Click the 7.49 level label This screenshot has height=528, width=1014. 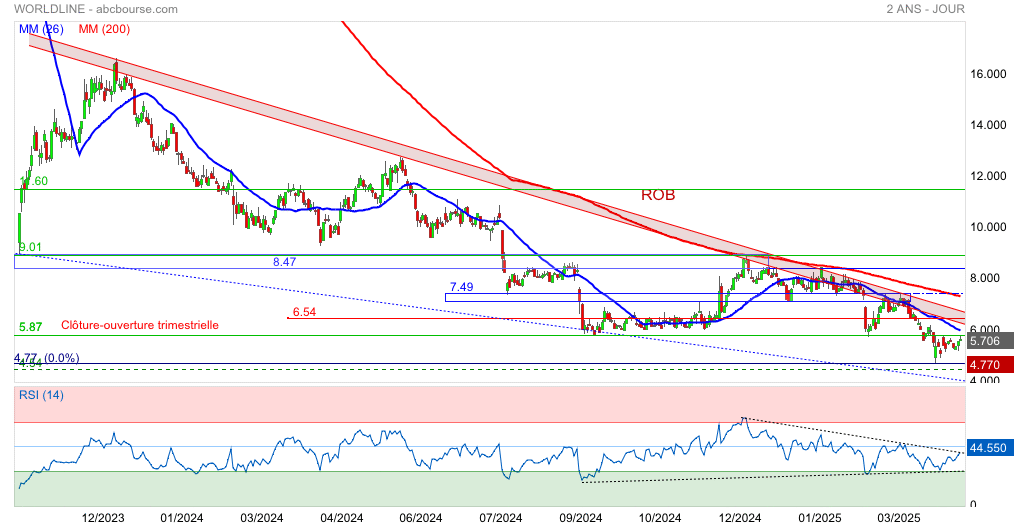[462, 287]
